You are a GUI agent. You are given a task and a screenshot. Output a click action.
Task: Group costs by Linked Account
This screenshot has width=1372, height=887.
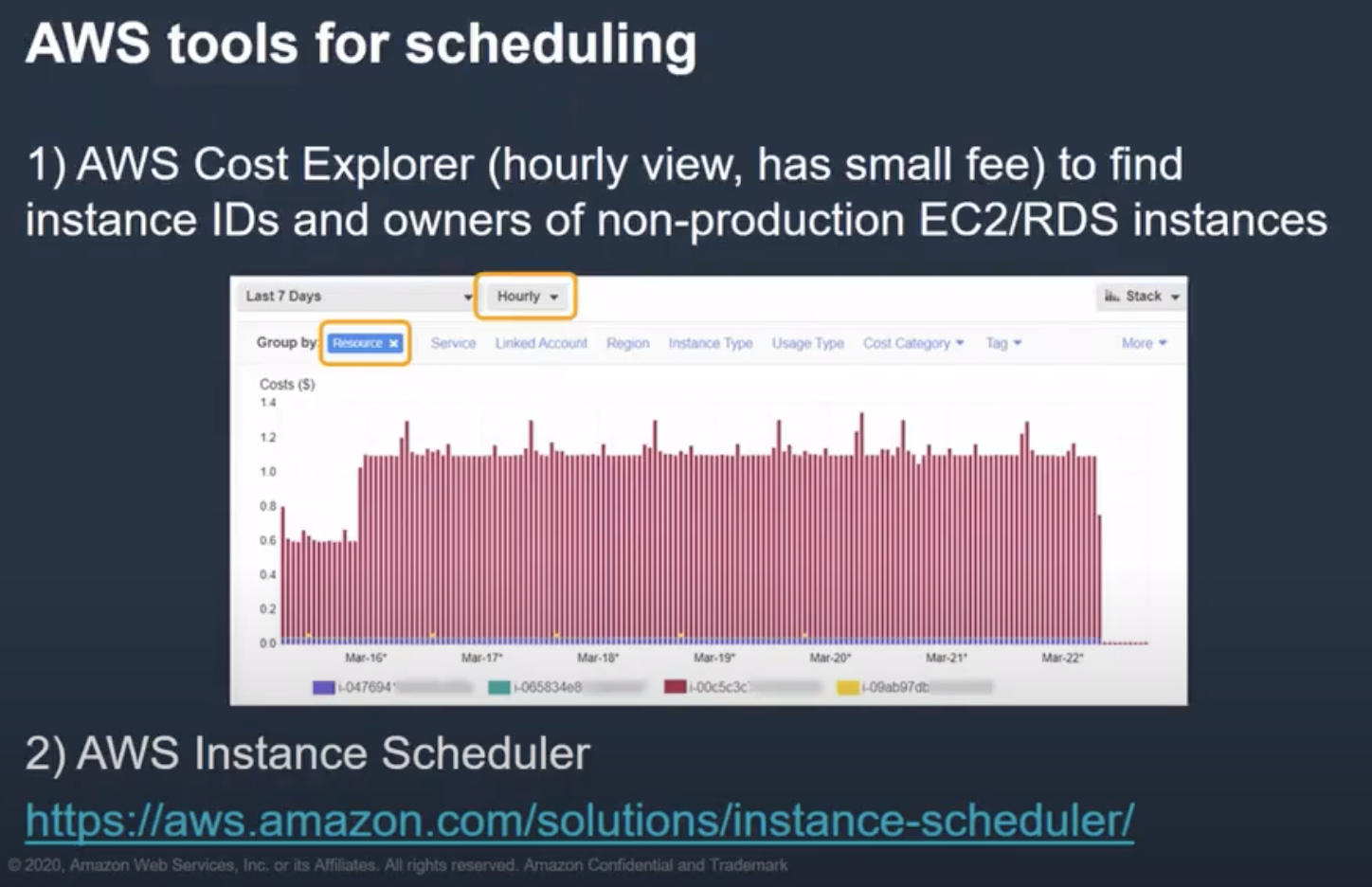pyautogui.click(x=541, y=343)
